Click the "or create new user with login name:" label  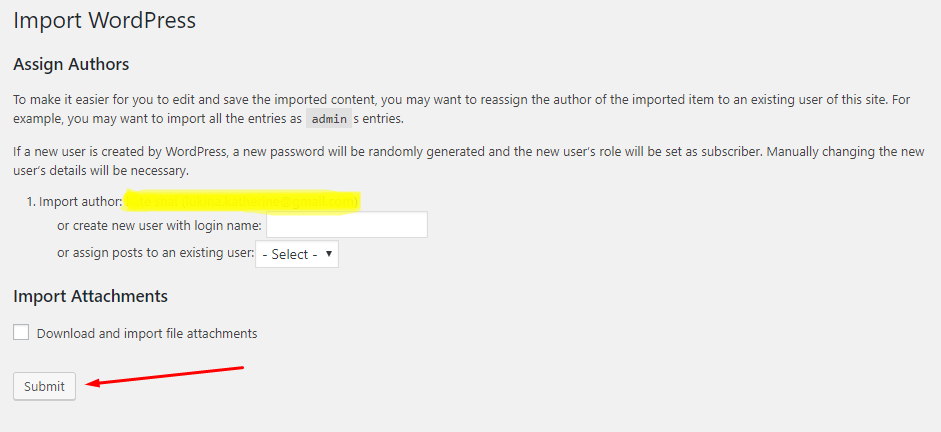[x=159, y=226]
